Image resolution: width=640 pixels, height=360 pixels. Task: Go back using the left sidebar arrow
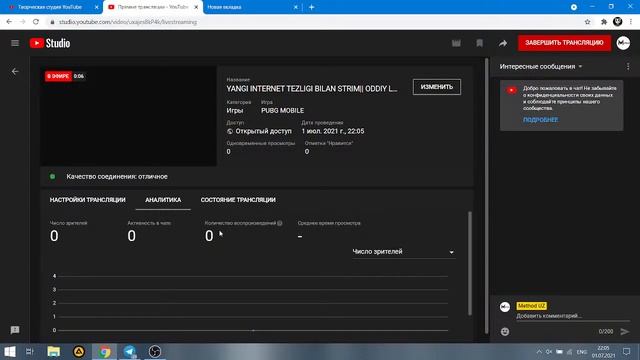(15, 71)
